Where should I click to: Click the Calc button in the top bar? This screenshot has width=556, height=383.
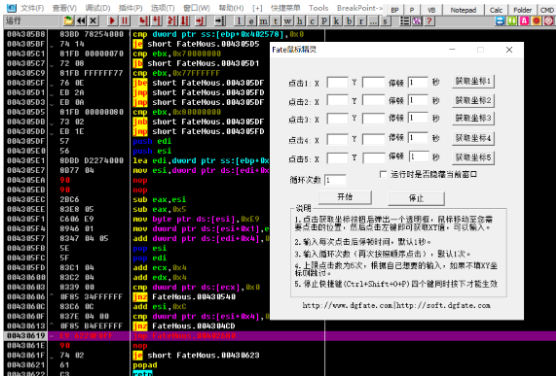tap(496, 10)
